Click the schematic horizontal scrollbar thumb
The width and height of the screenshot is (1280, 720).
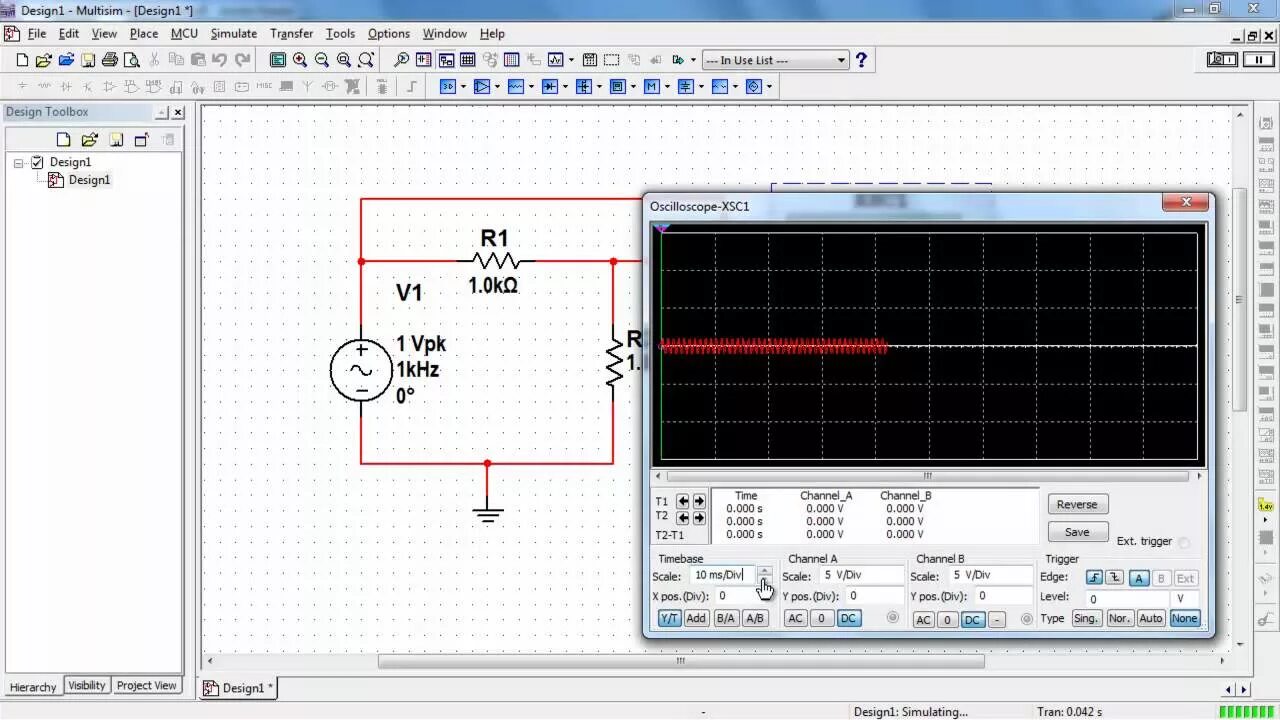click(x=681, y=661)
